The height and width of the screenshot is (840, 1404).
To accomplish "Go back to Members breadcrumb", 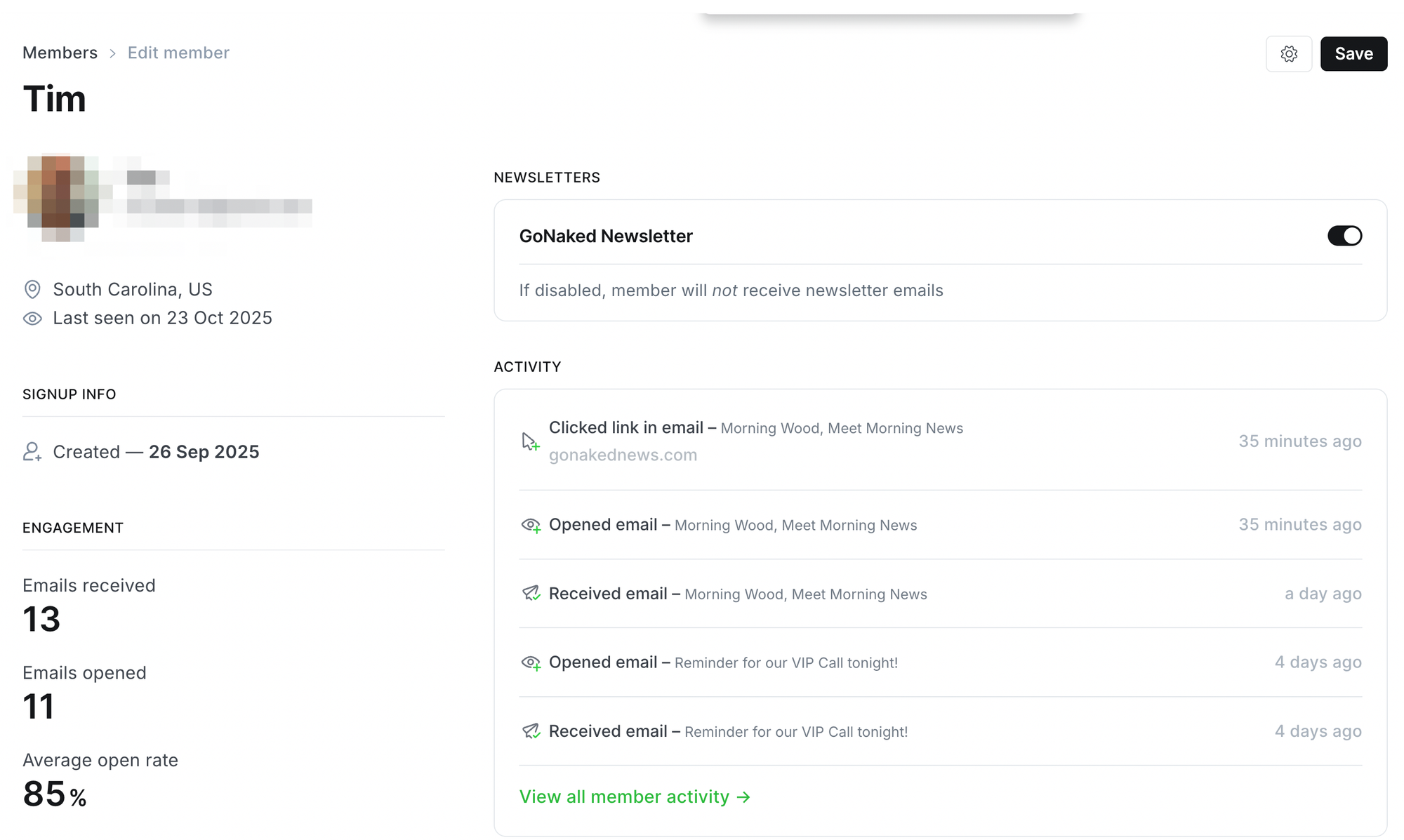I will [x=60, y=53].
